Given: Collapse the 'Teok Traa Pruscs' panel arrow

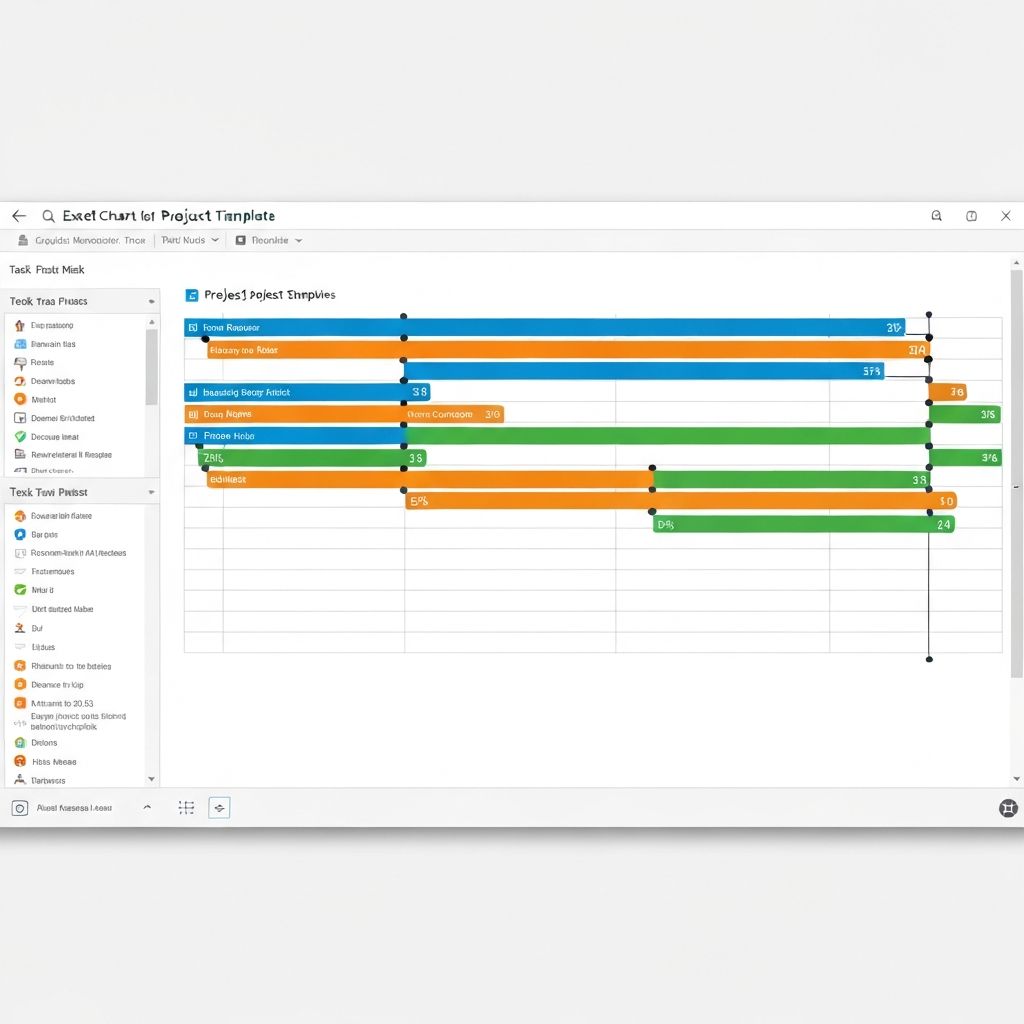Looking at the screenshot, I should point(152,302).
